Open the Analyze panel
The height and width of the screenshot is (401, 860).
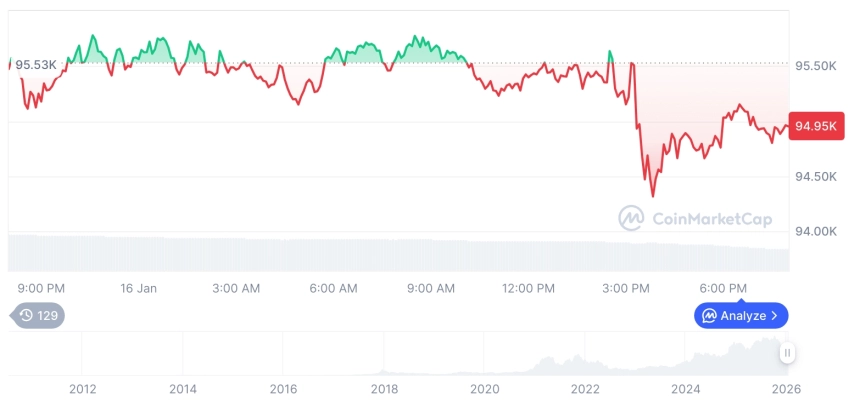click(742, 316)
